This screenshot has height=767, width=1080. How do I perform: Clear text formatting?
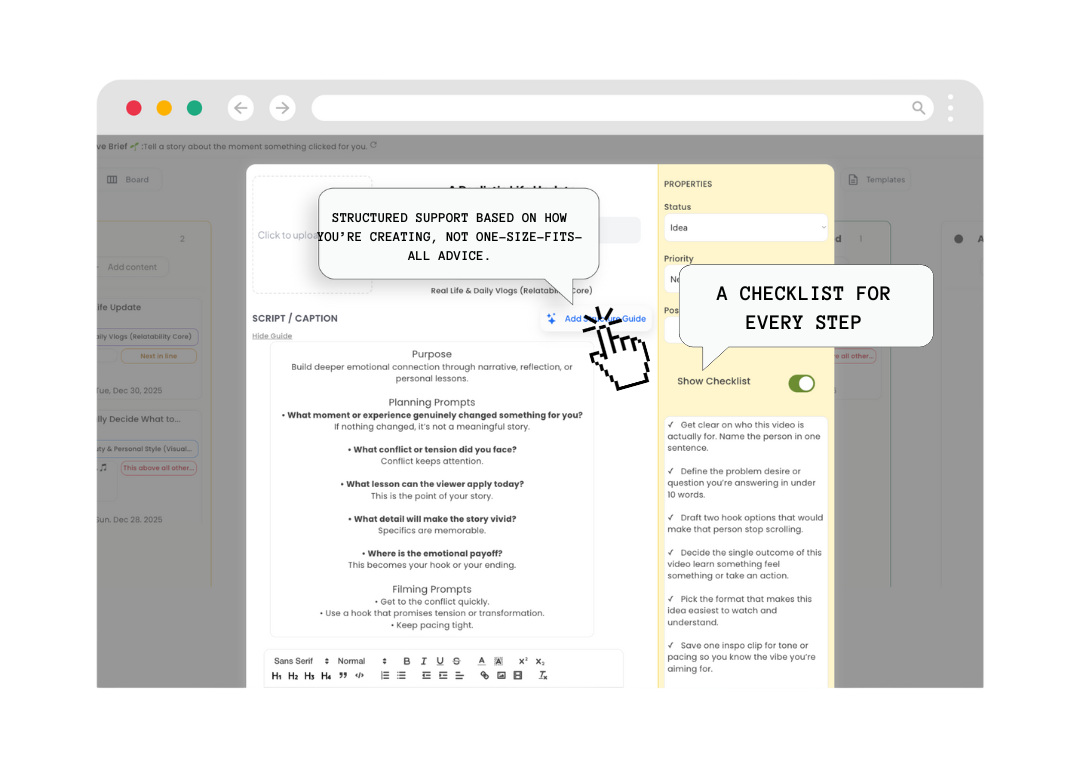tap(543, 675)
